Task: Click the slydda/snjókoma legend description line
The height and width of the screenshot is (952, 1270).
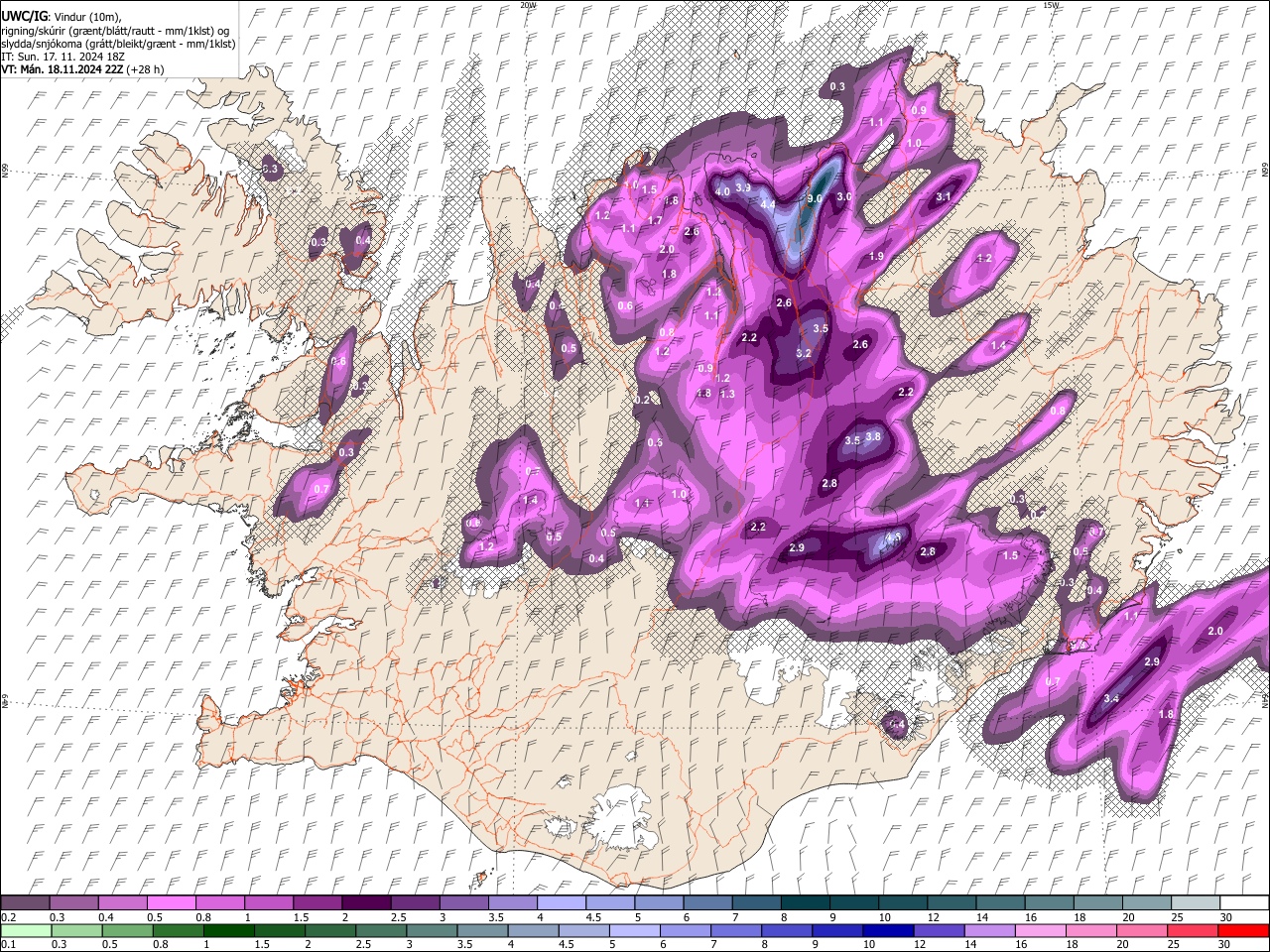Action: pos(118,43)
